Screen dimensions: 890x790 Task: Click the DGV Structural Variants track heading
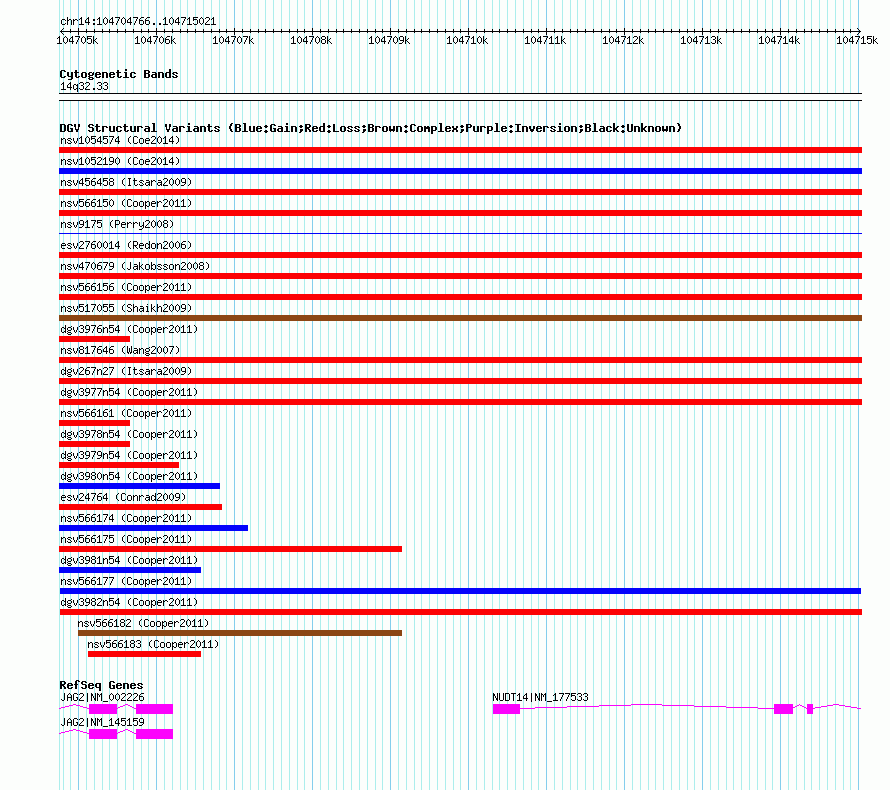click(x=370, y=128)
